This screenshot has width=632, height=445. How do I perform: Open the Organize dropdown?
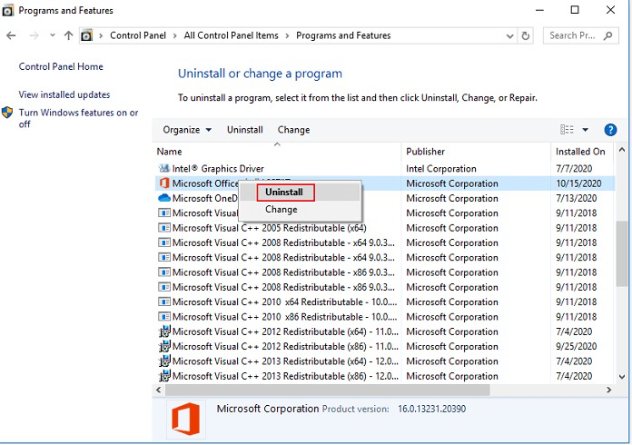coord(187,130)
